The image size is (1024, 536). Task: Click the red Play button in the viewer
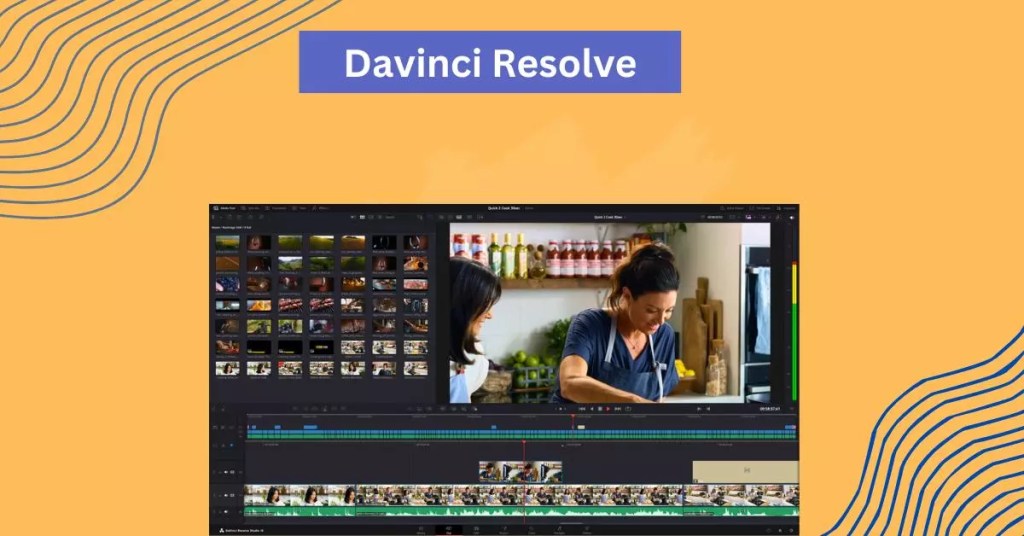[608, 409]
